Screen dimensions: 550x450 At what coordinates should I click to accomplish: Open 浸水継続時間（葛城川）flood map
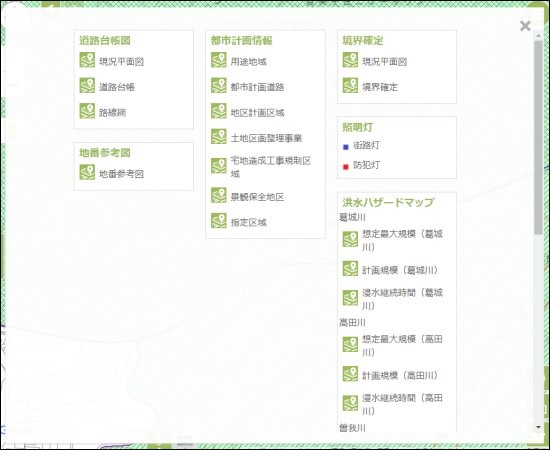402,299
